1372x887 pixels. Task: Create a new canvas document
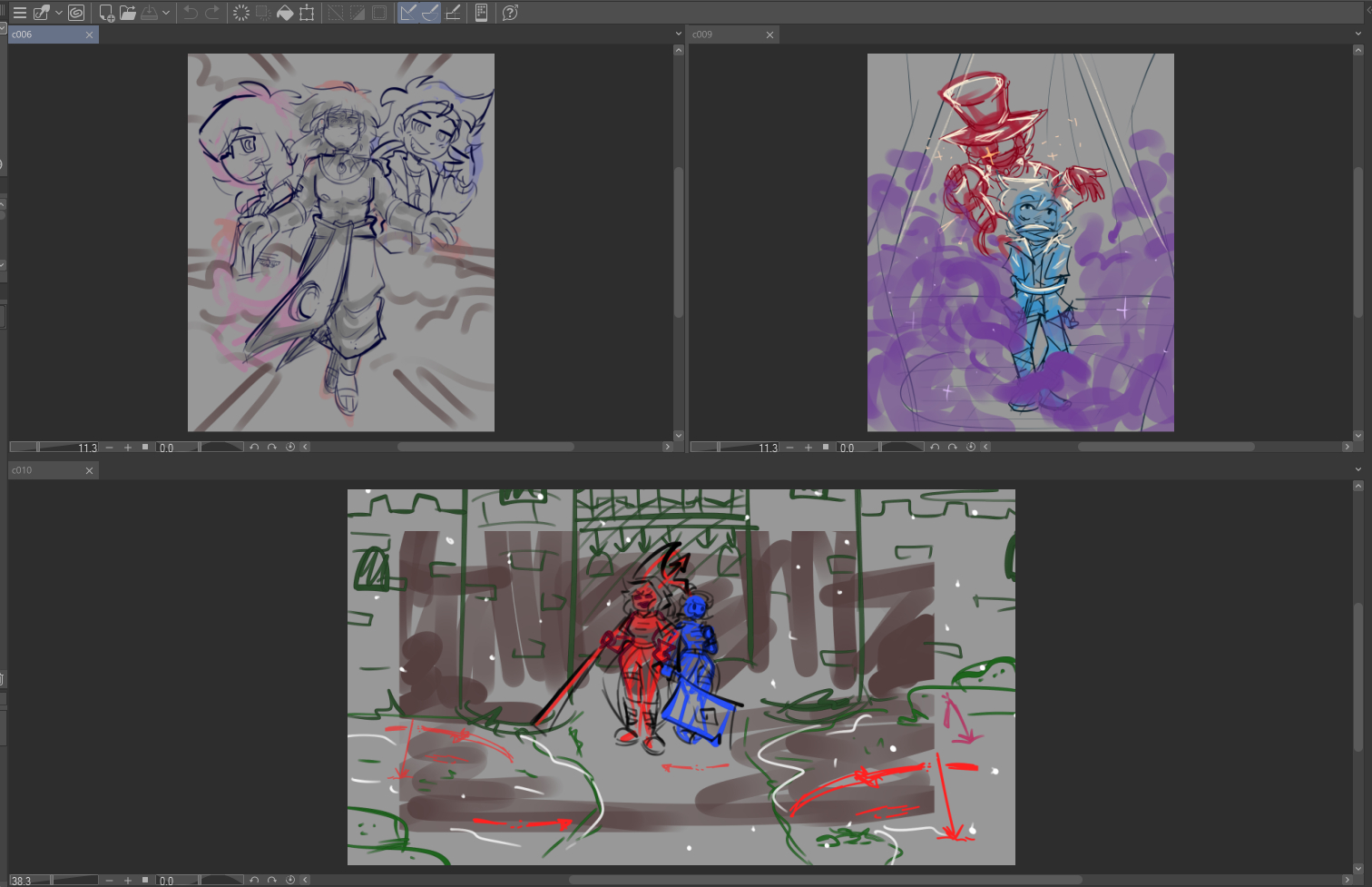(106, 13)
